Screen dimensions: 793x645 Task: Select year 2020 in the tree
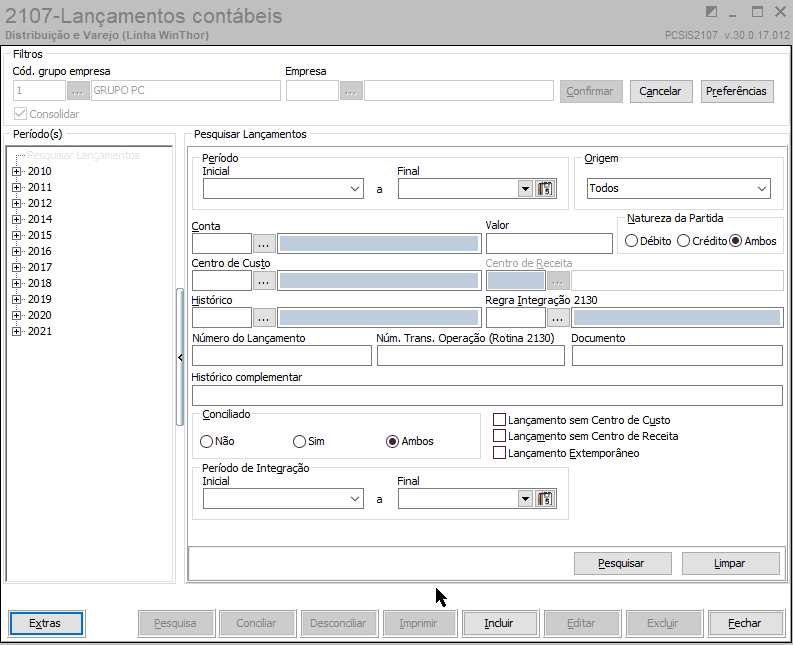point(40,315)
